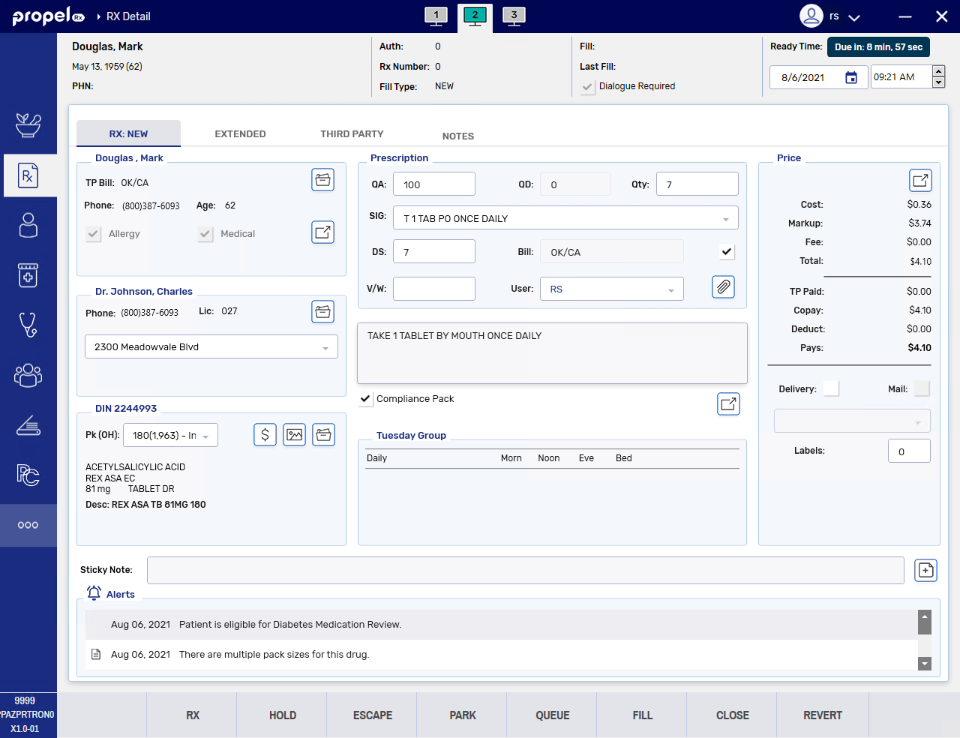Screen dimensions: 960x738
Task: Enable the Delivery checkbox
Action: tap(830, 389)
